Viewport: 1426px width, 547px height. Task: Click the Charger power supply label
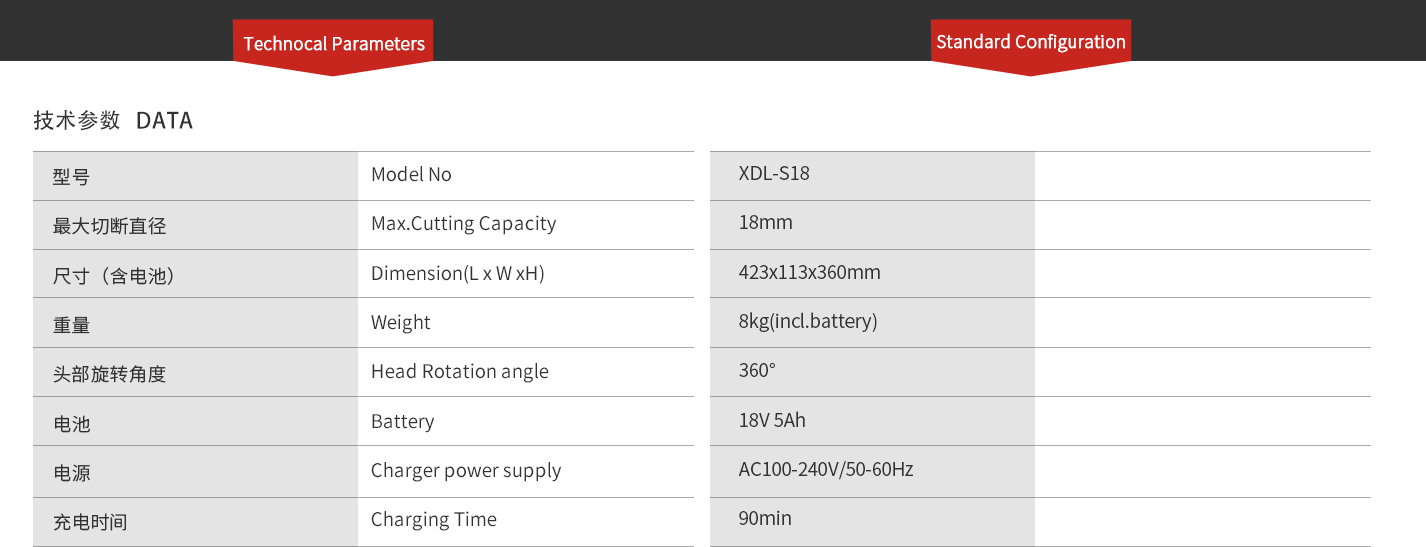466,471
